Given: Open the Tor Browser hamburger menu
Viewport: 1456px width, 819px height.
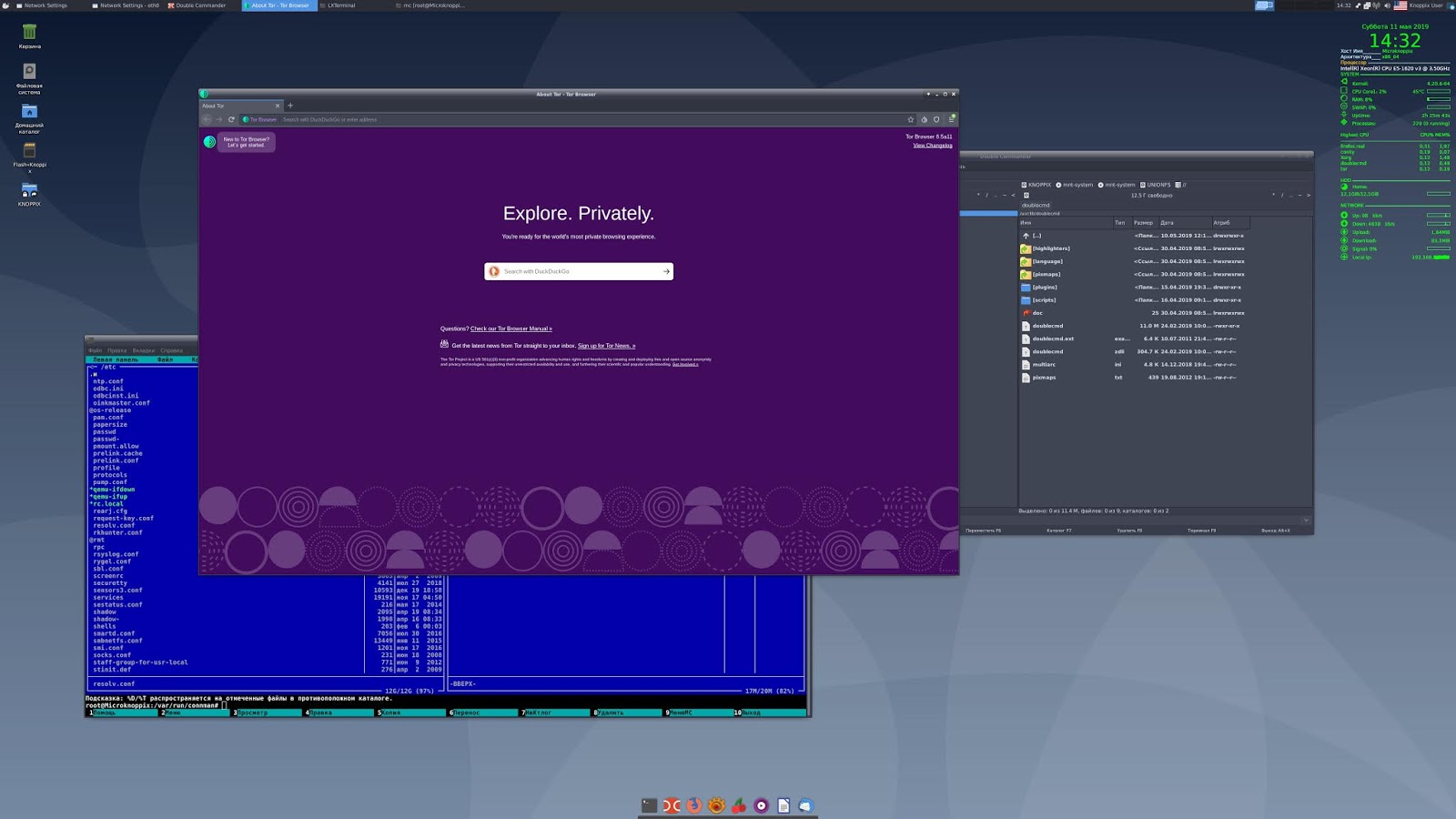Looking at the screenshot, I should [x=952, y=119].
